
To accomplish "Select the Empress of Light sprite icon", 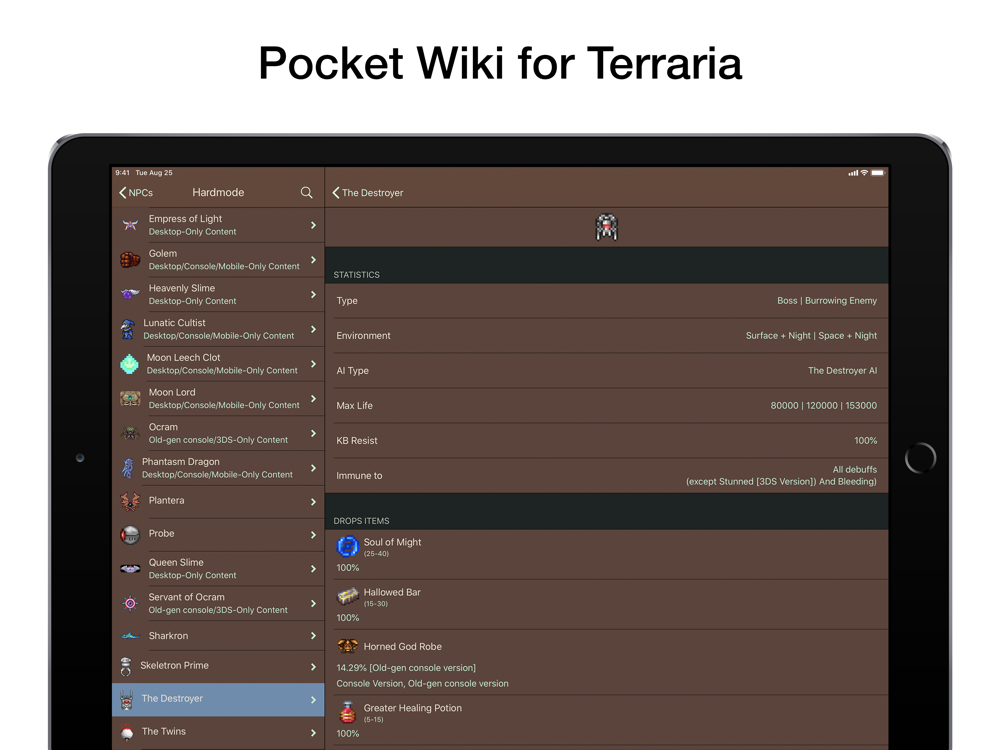I will pos(130,224).
